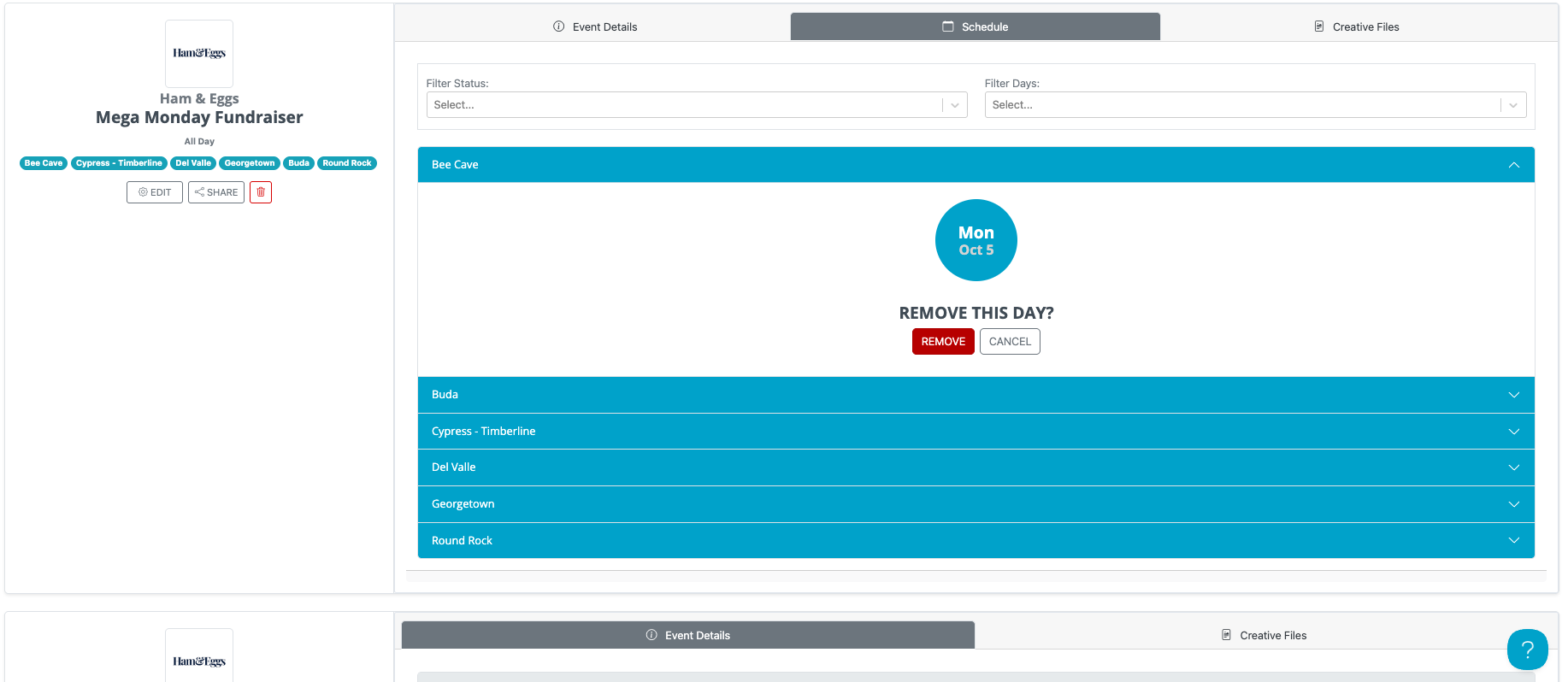Expand the Georgetown location section

pyautogui.click(x=976, y=504)
